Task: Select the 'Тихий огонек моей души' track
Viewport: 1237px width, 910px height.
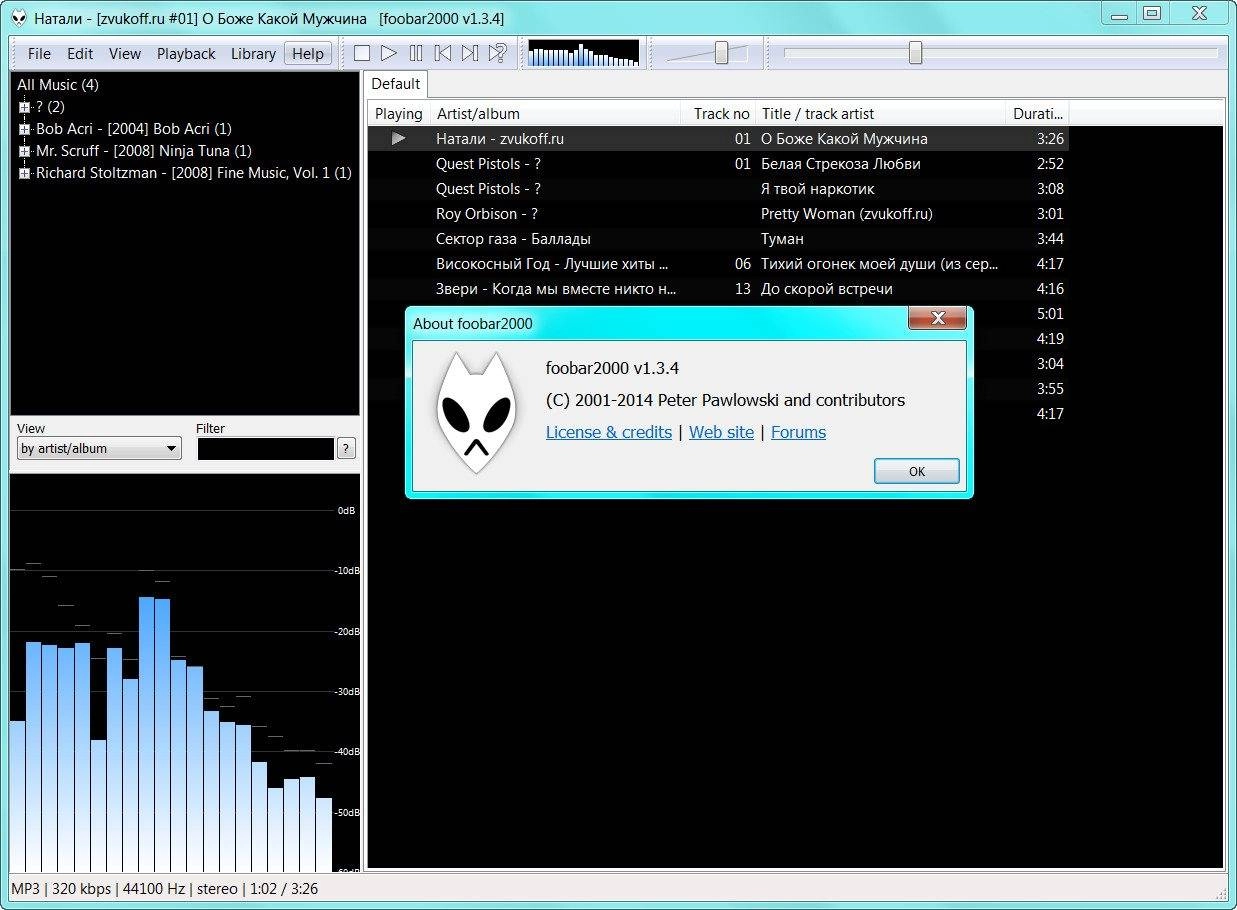Action: point(718,264)
